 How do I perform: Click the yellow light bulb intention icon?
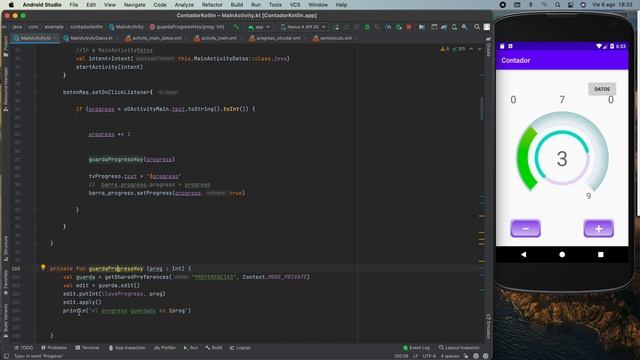pos(43,267)
